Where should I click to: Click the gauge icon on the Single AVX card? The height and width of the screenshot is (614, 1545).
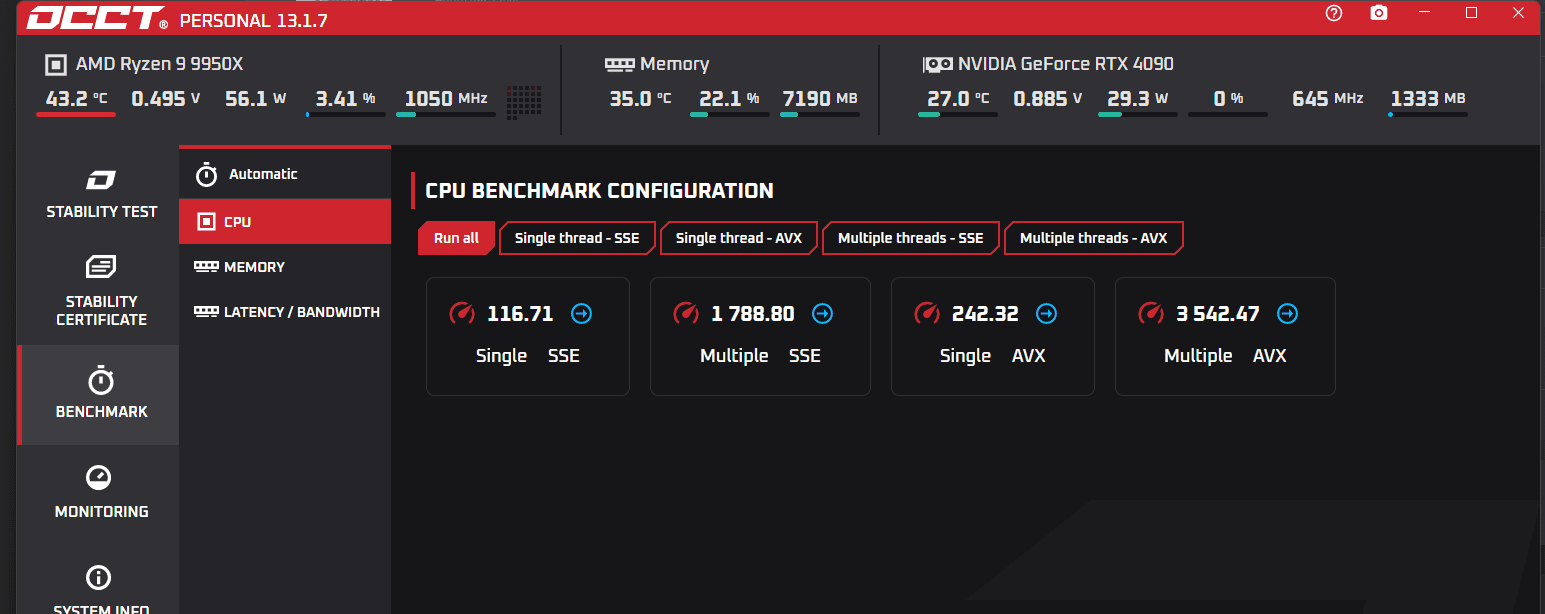coord(927,314)
